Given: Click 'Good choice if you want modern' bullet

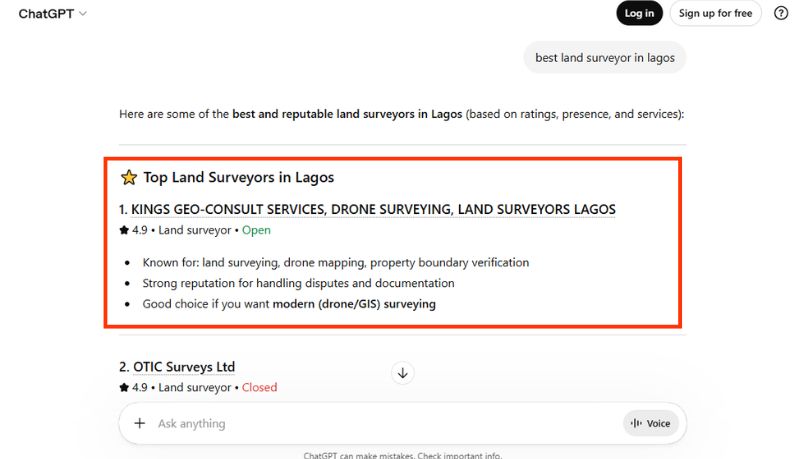Looking at the screenshot, I should coord(289,304).
